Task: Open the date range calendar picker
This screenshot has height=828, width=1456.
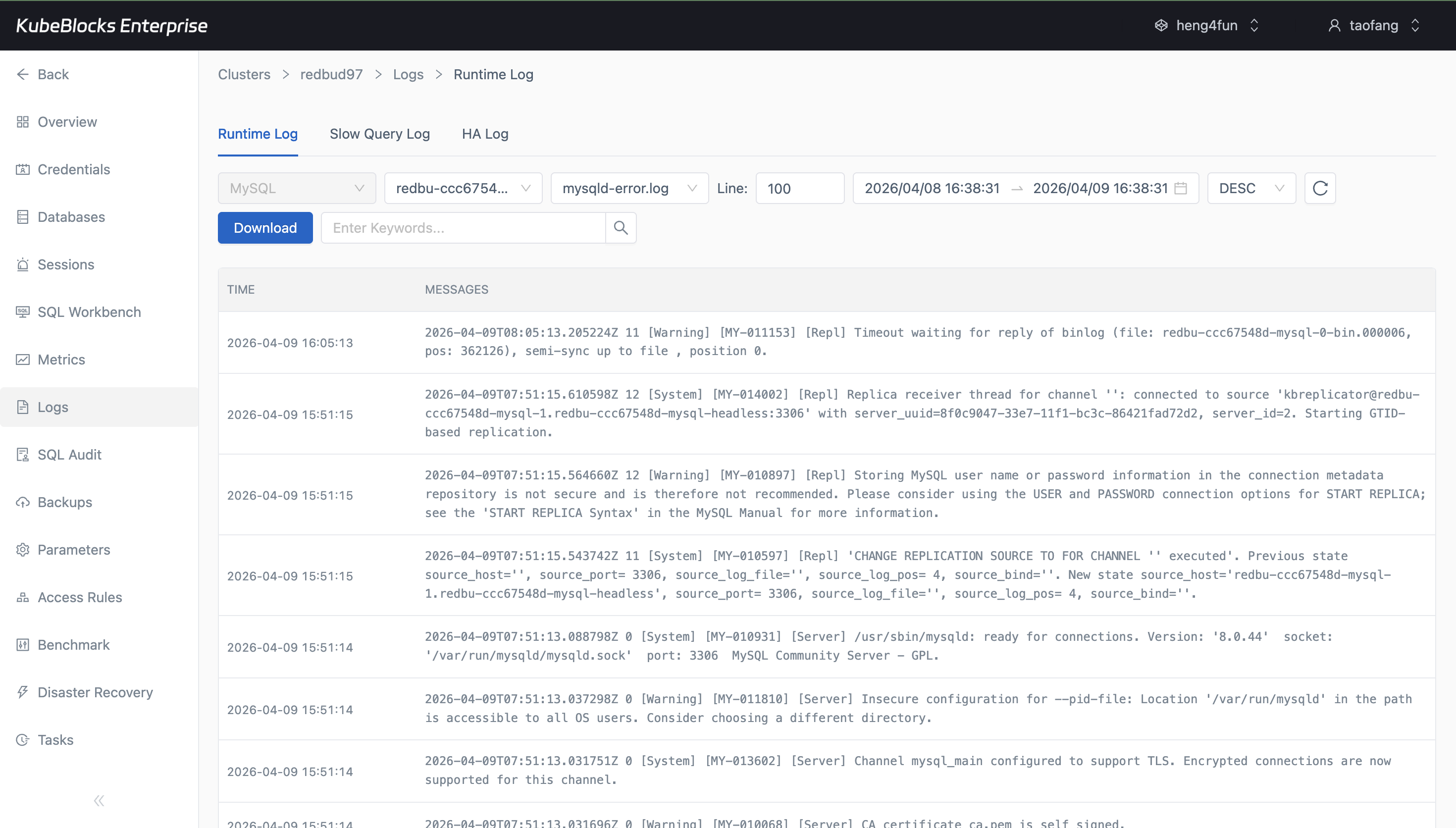Action: (1182, 188)
